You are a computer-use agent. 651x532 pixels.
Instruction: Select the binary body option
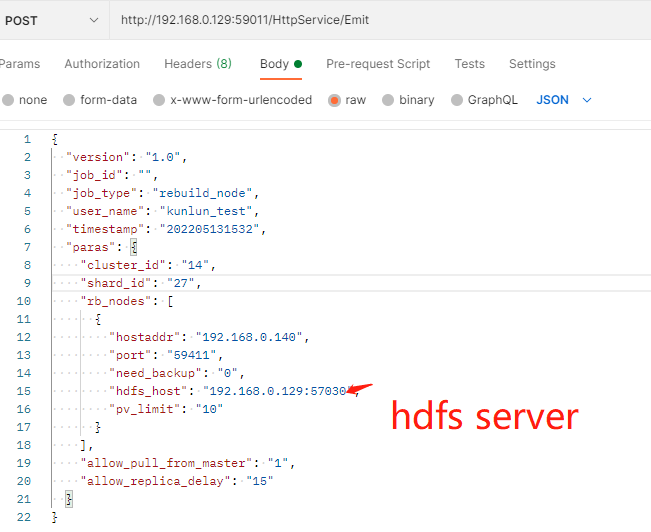point(388,100)
